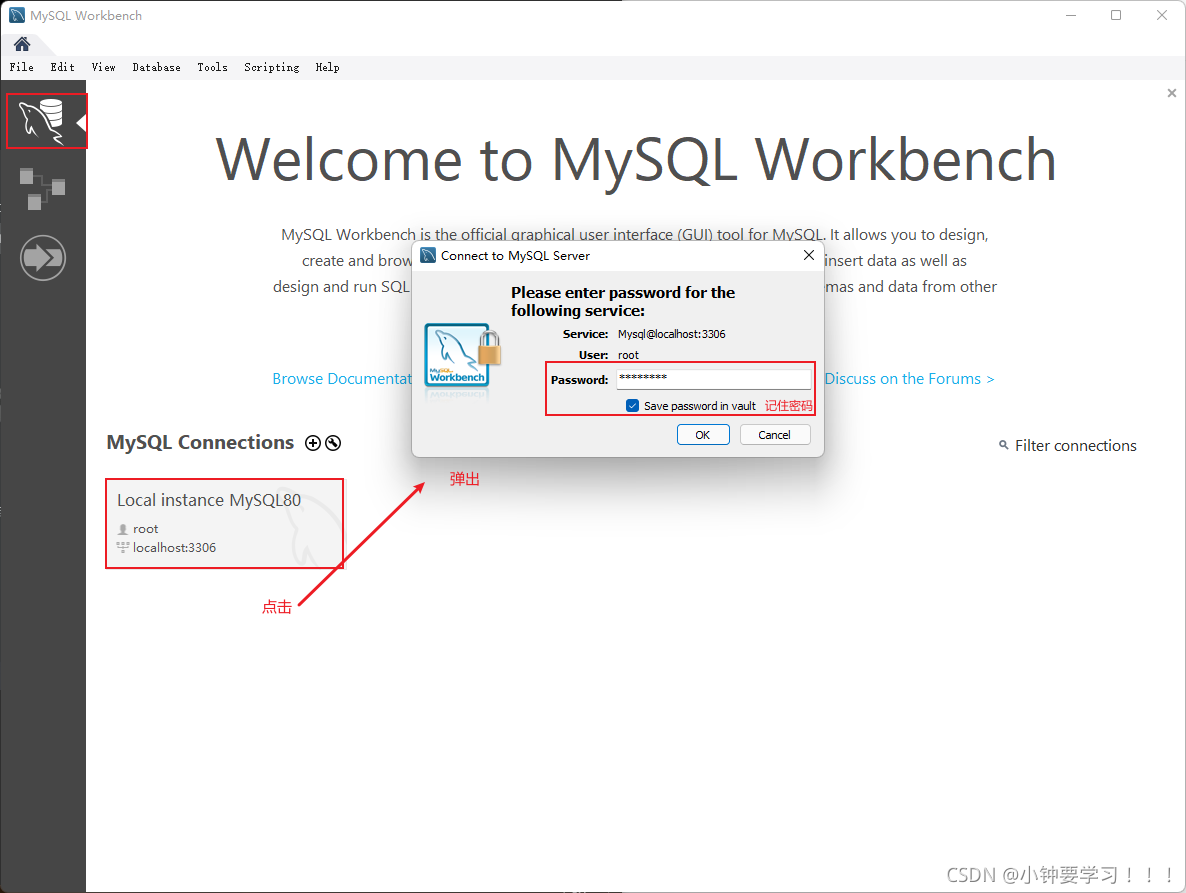1186x893 pixels.
Task: Click the root user text on connection tile
Action: 145,529
